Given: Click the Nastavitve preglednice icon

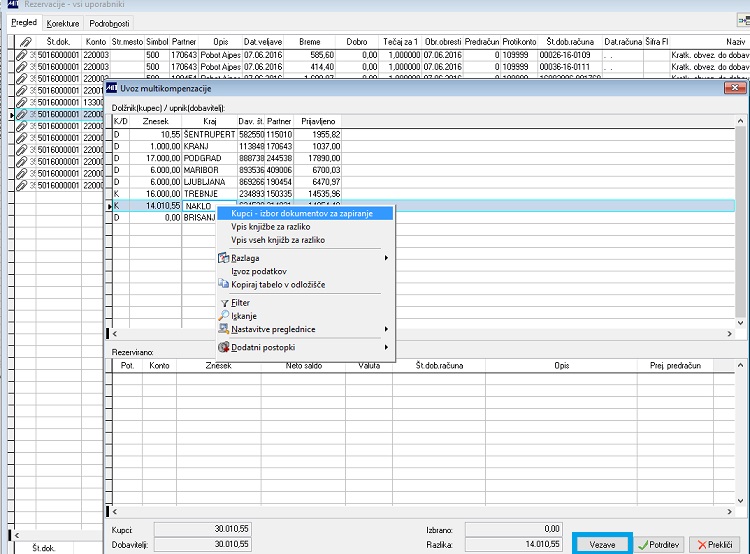Looking at the screenshot, I should pos(223,329).
